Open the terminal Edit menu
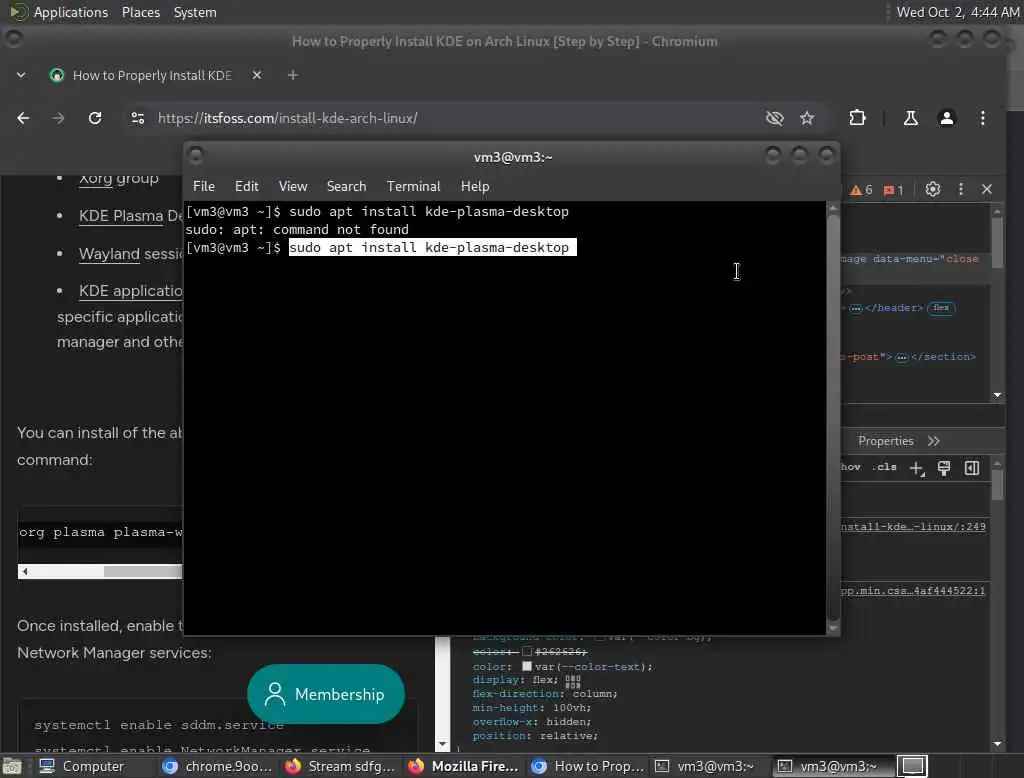Viewport: 1024px width, 778px height. (x=246, y=186)
